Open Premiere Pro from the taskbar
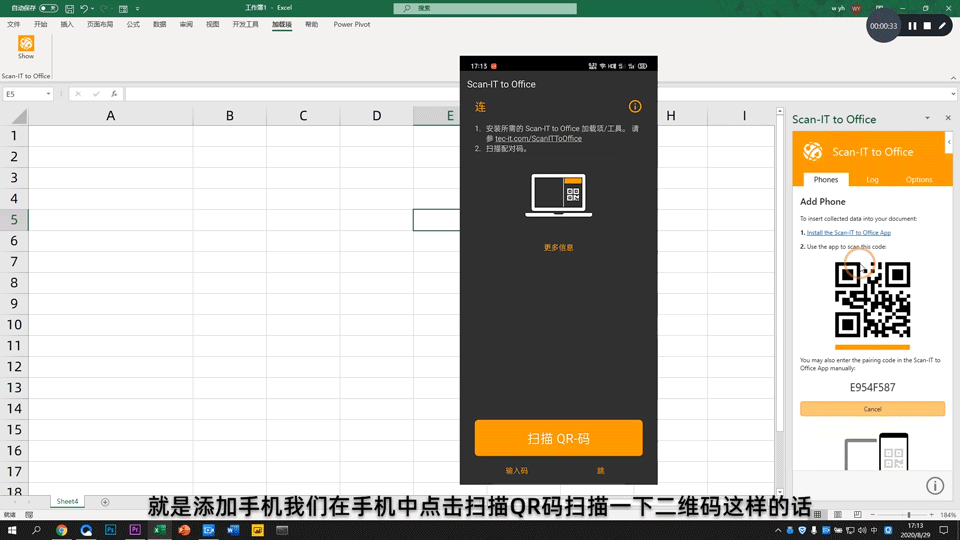 tap(135, 530)
